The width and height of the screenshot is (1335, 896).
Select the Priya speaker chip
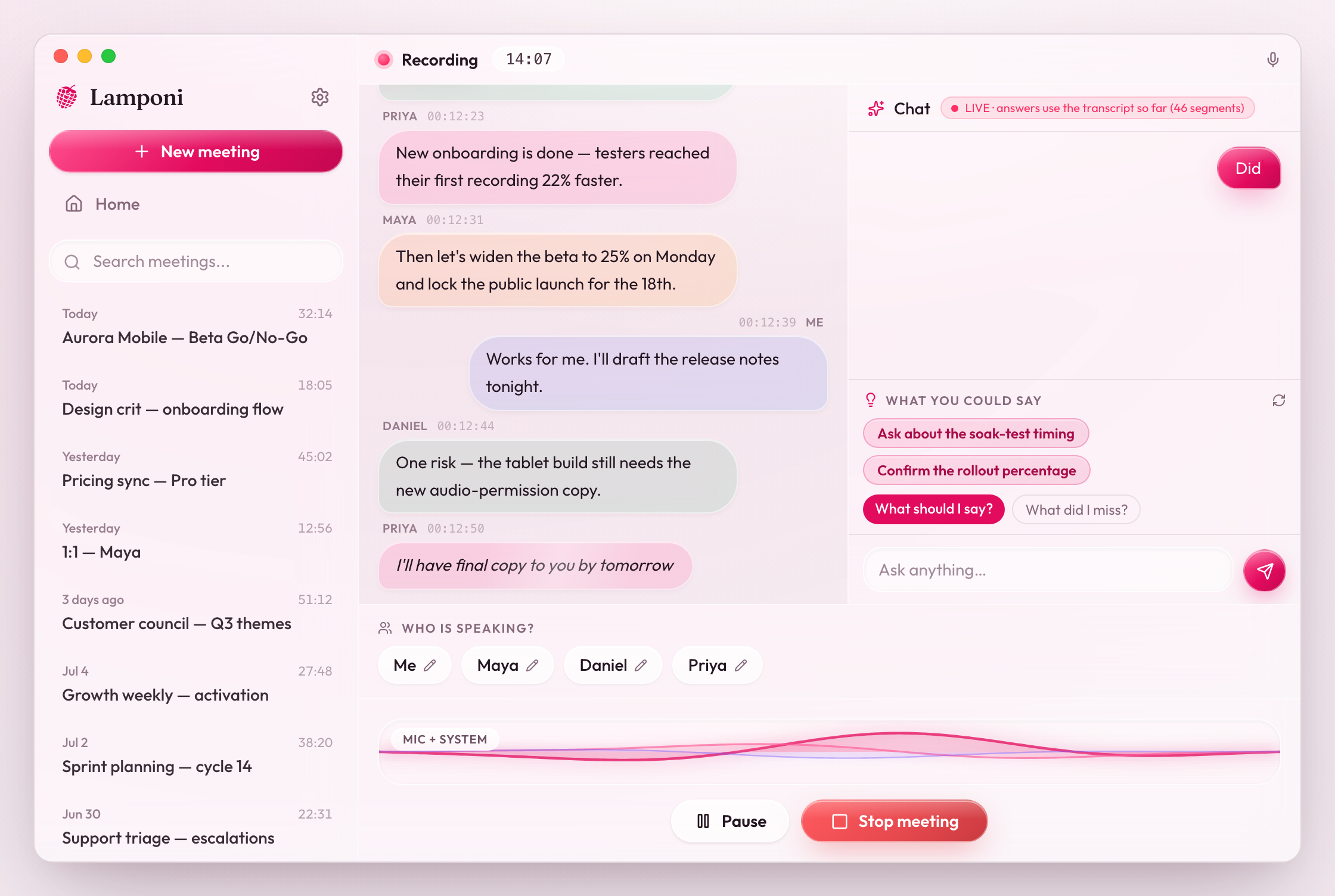718,665
